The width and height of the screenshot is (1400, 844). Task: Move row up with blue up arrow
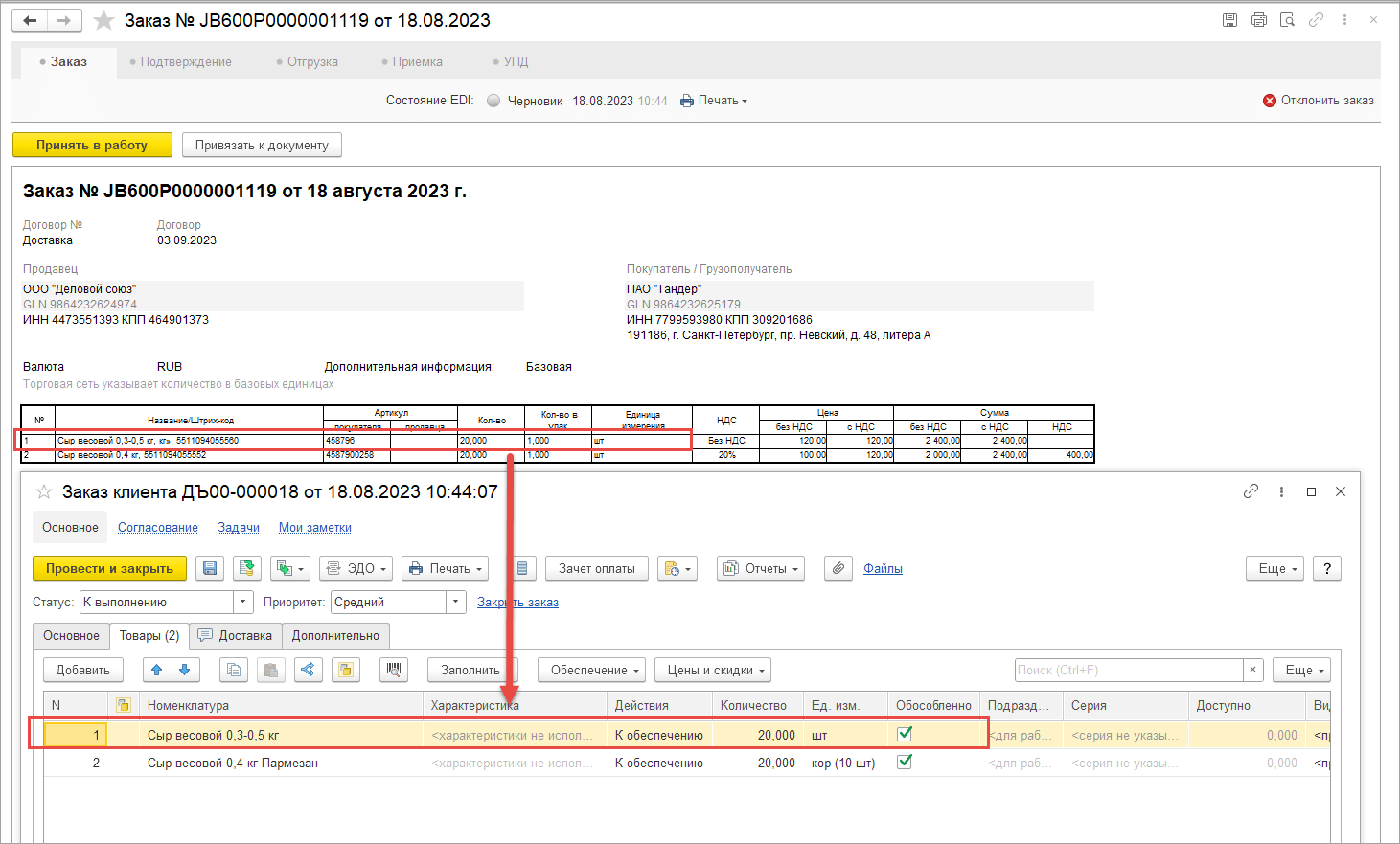(x=156, y=670)
